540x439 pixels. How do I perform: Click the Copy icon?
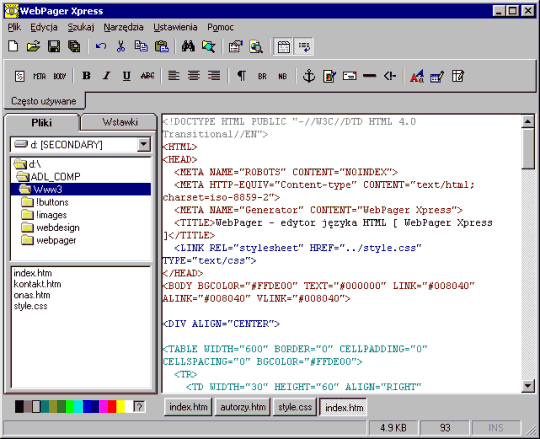(x=141, y=46)
